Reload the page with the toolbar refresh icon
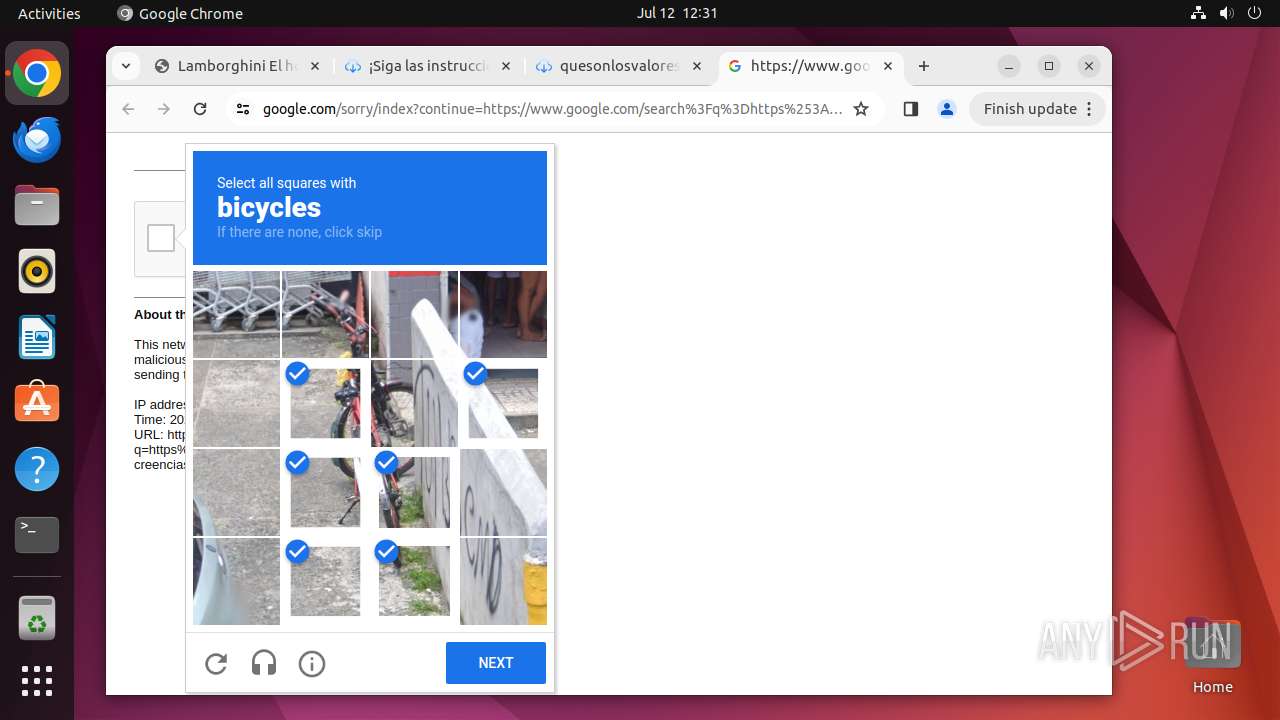This screenshot has height=720, width=1280. coord(200,109)
